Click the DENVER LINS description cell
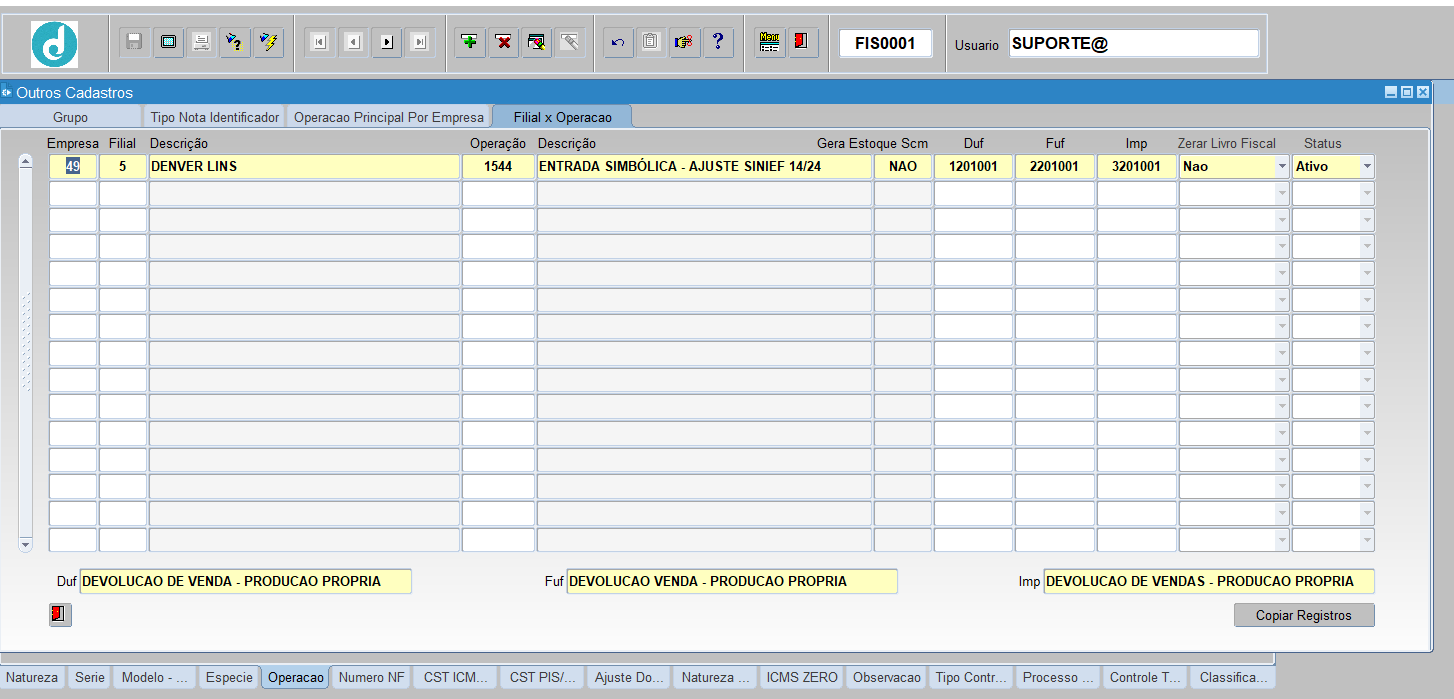This screenshot has height=699, width=1454. [x=304, y=167]
